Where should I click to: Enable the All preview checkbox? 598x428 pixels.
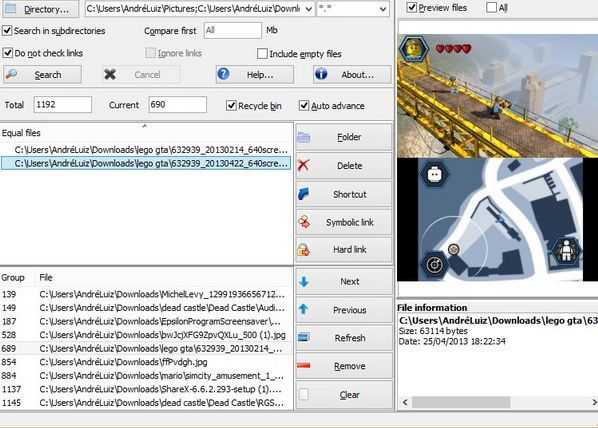[492, 8]
